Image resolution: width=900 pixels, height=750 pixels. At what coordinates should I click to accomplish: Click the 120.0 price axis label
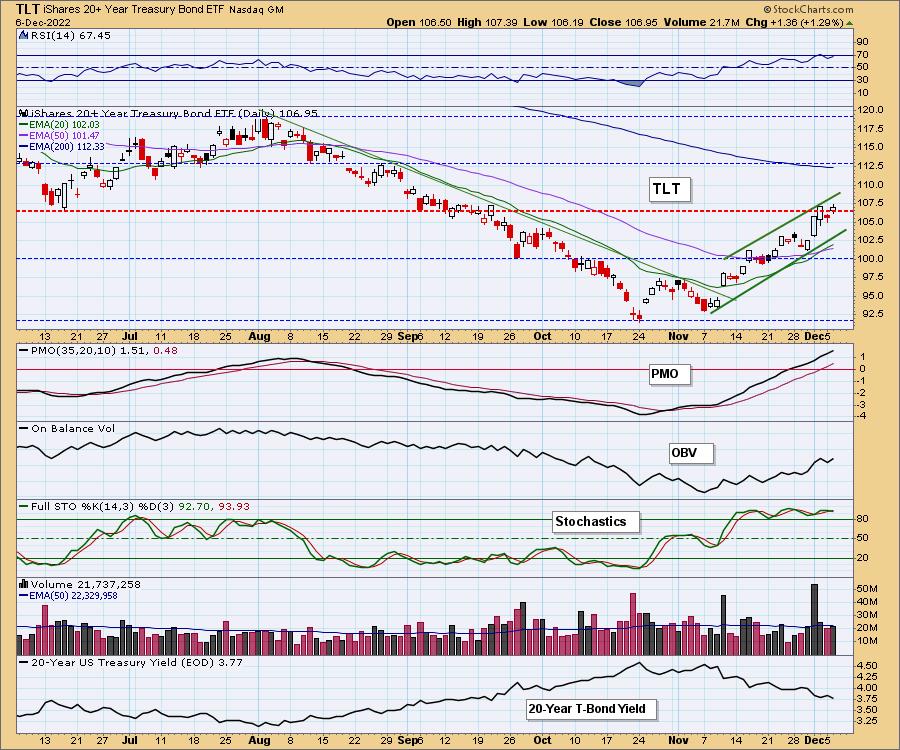pyautogui.click(x=872, y=110)
